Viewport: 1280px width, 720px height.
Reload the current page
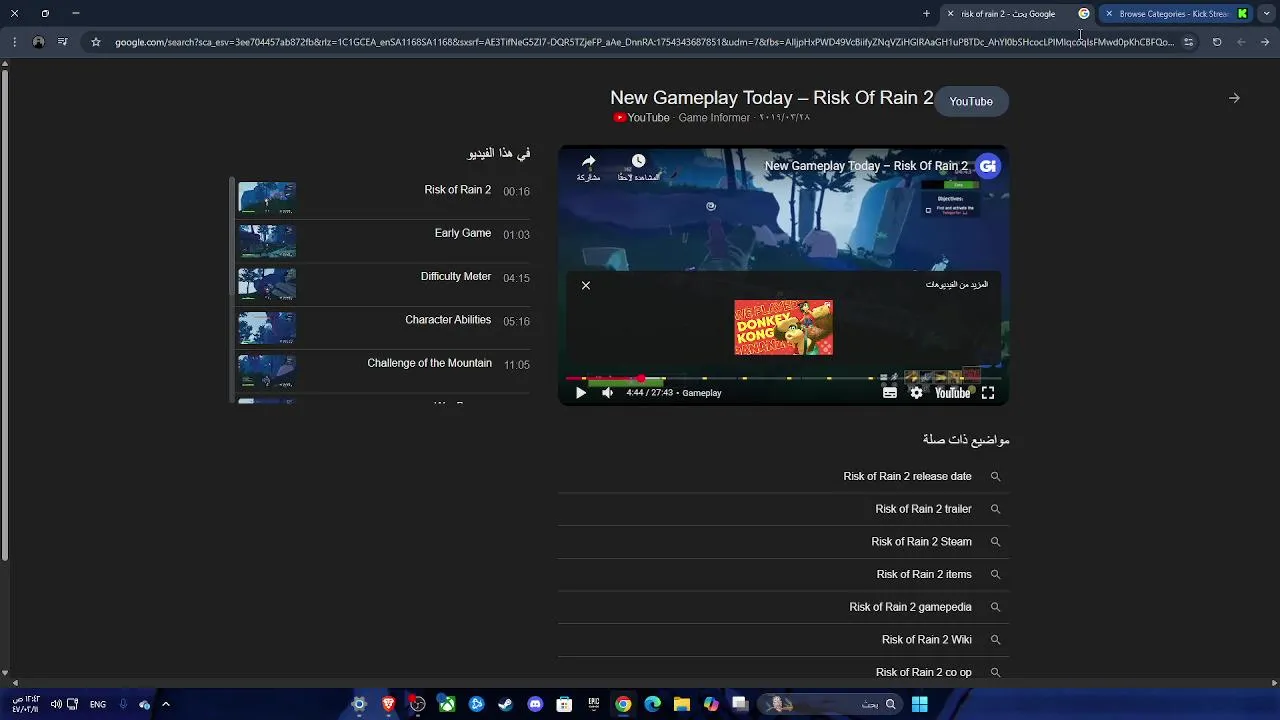pyautogui.click(x=1217, y=42)
